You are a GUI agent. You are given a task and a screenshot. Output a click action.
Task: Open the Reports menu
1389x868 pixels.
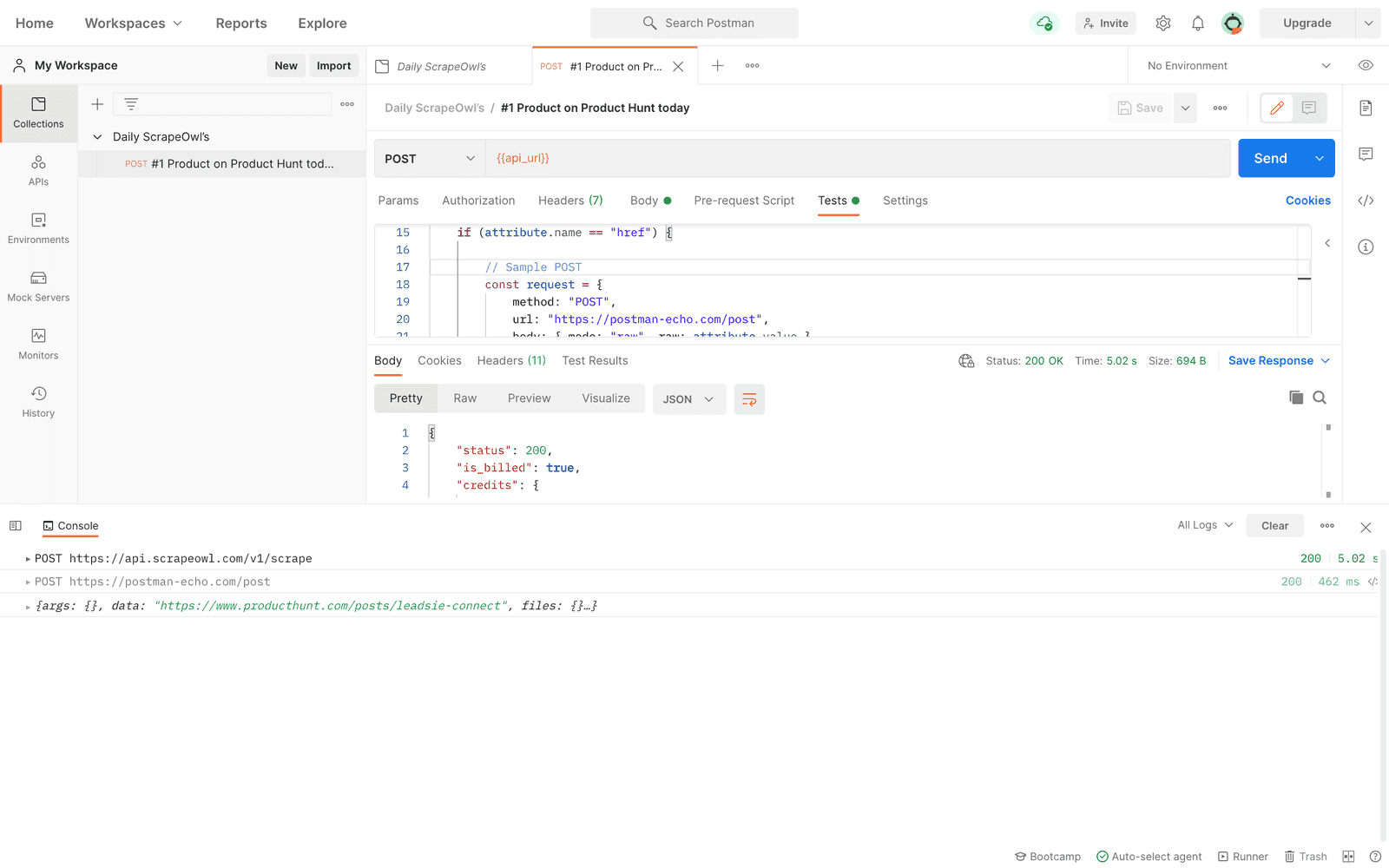tap(240, 23)
